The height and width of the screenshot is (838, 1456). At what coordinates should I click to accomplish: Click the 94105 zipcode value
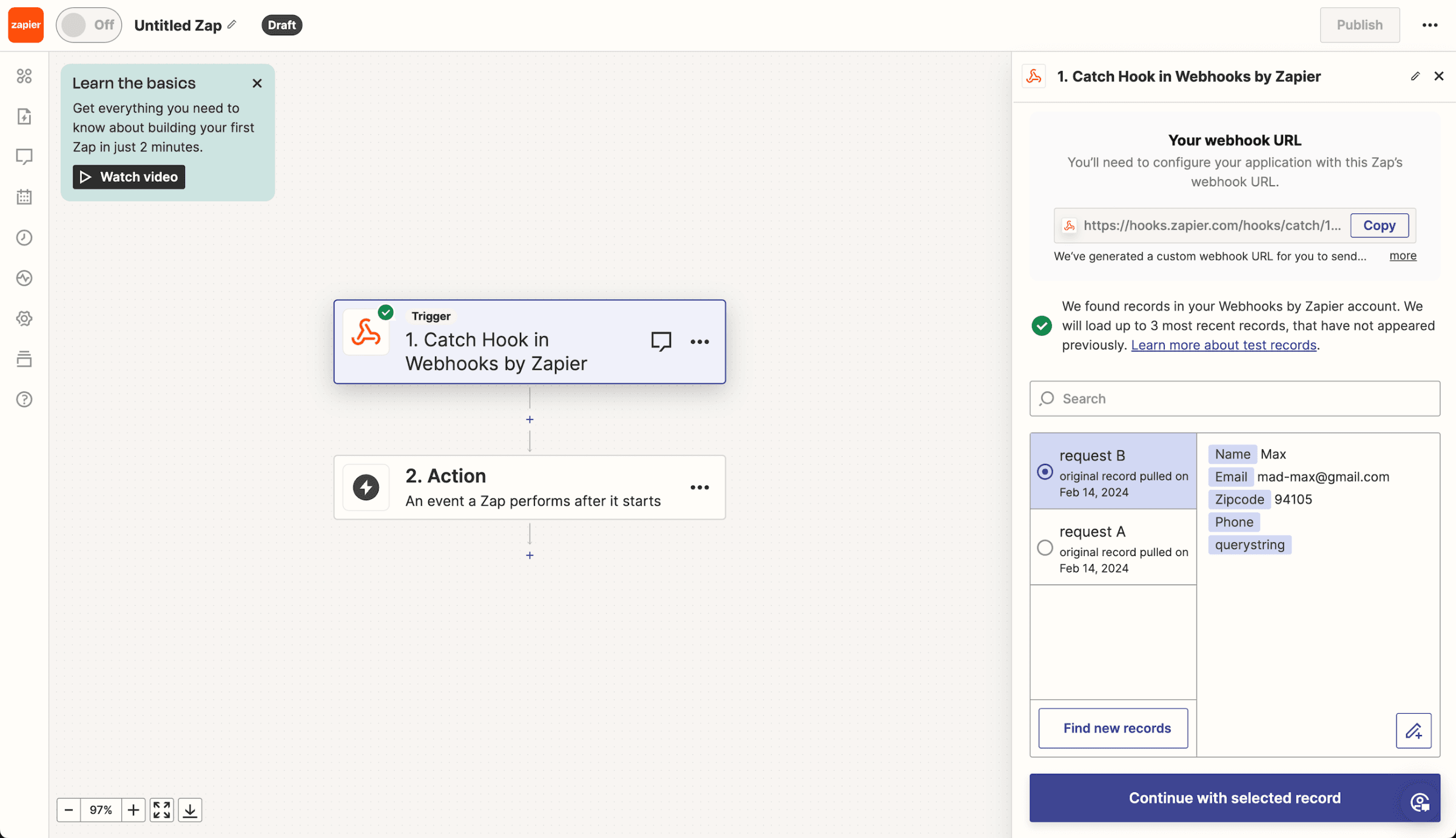1293,499
